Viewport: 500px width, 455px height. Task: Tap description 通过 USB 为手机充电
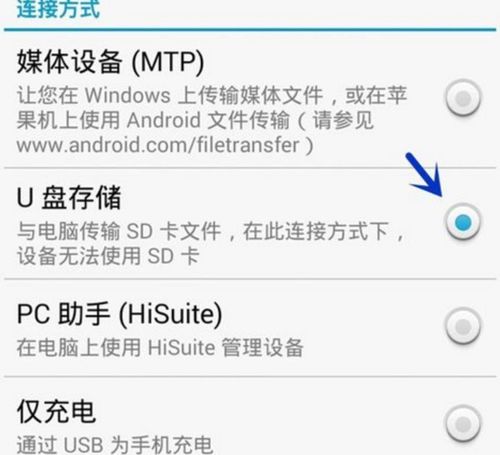115,444
